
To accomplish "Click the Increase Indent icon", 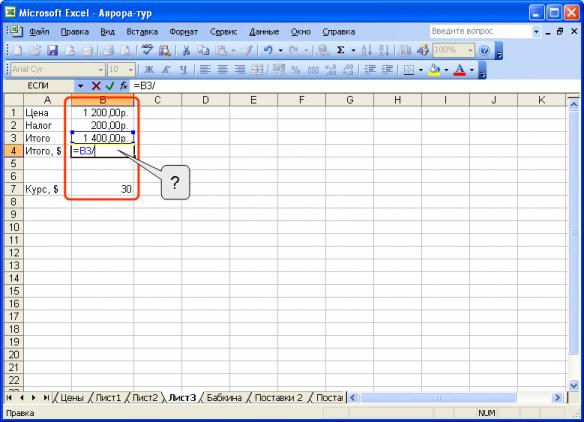I will (387, 69).
